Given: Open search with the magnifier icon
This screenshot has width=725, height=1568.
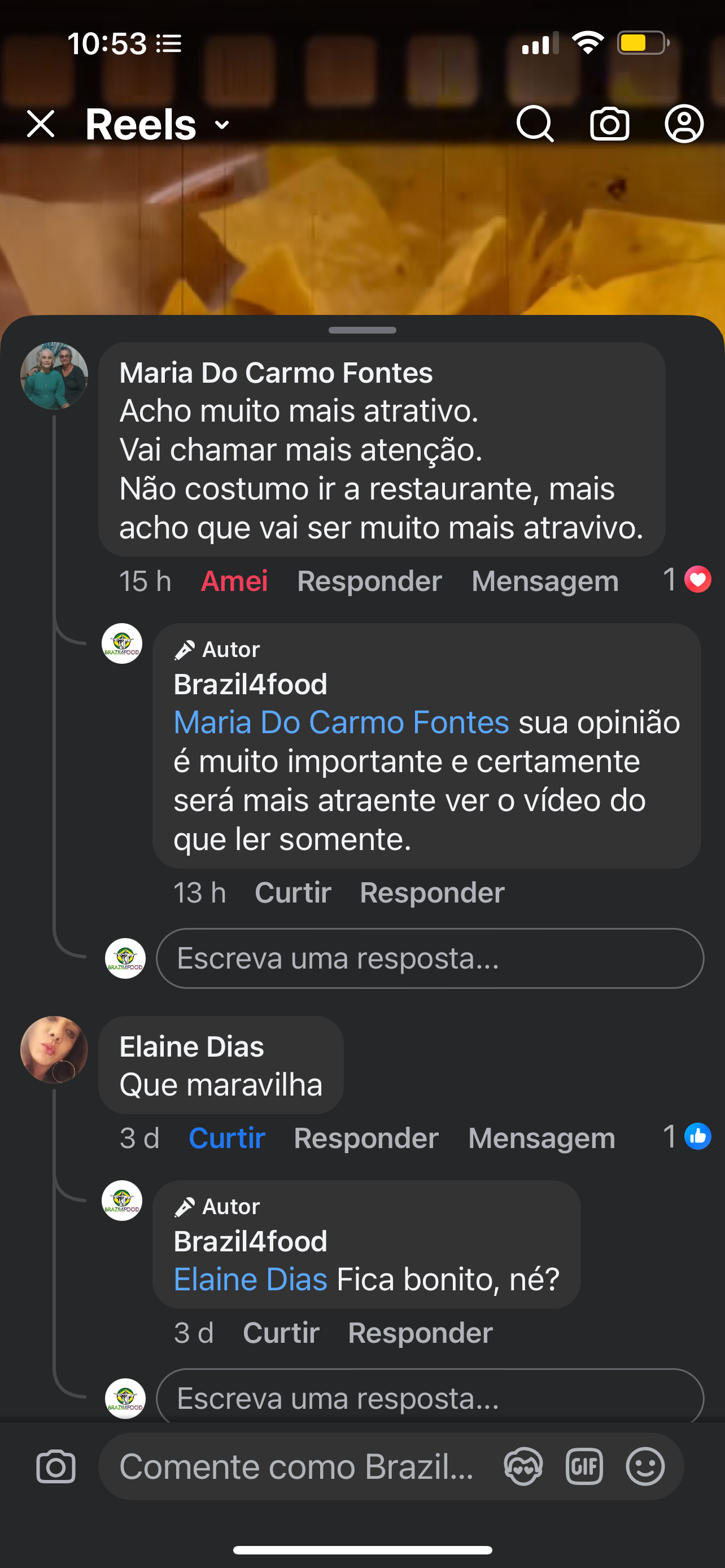Looking at the screenshot, I should pos(535,124).
